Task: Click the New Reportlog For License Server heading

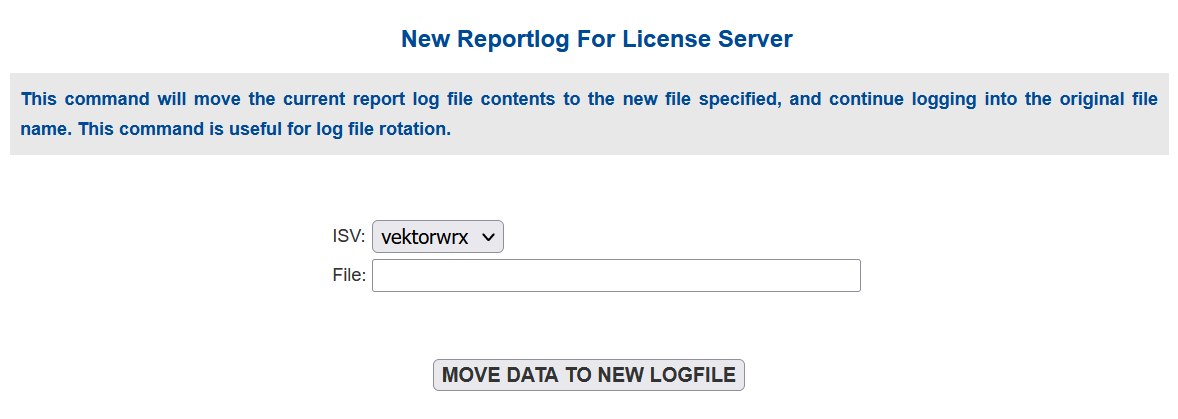Action: click(596, 39)
